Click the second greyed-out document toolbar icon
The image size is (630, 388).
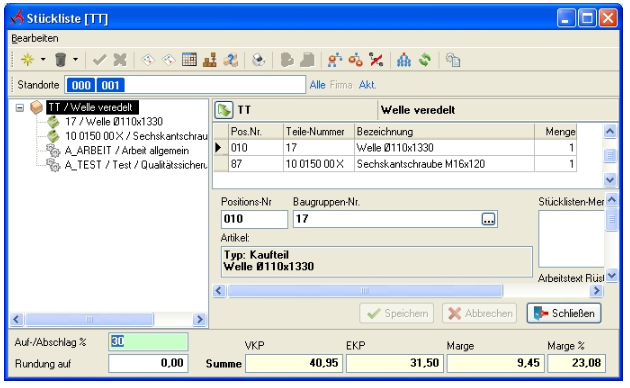[x=307, y=60]
